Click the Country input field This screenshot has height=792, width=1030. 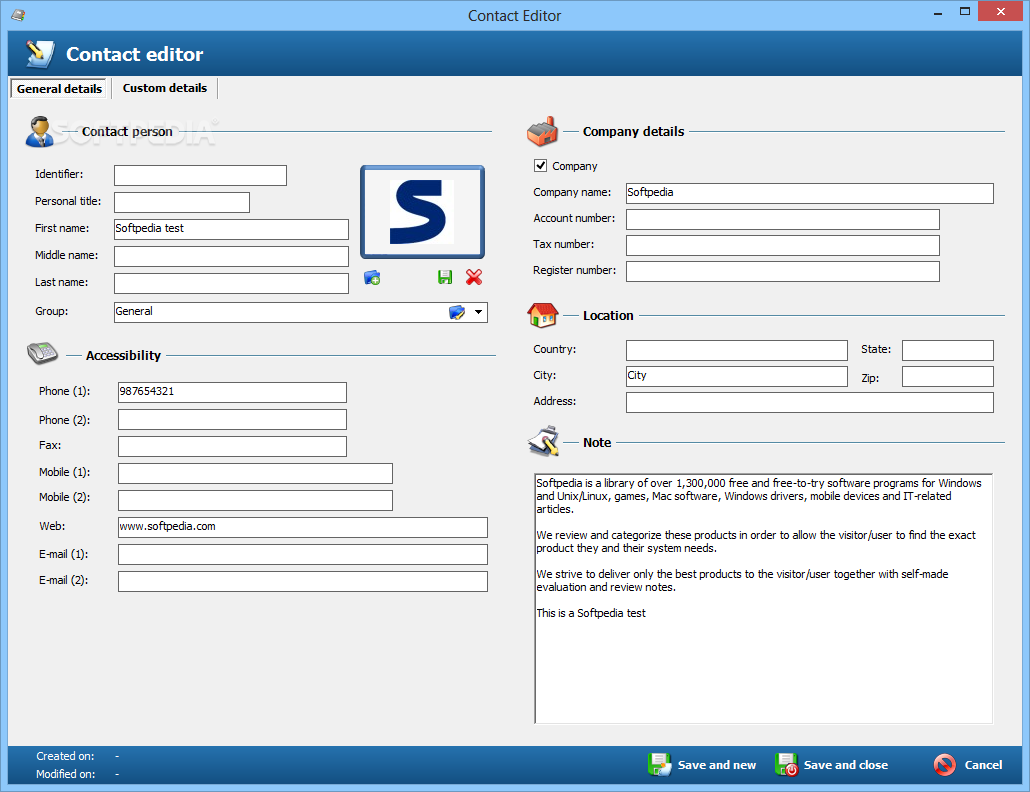(736, 350)
